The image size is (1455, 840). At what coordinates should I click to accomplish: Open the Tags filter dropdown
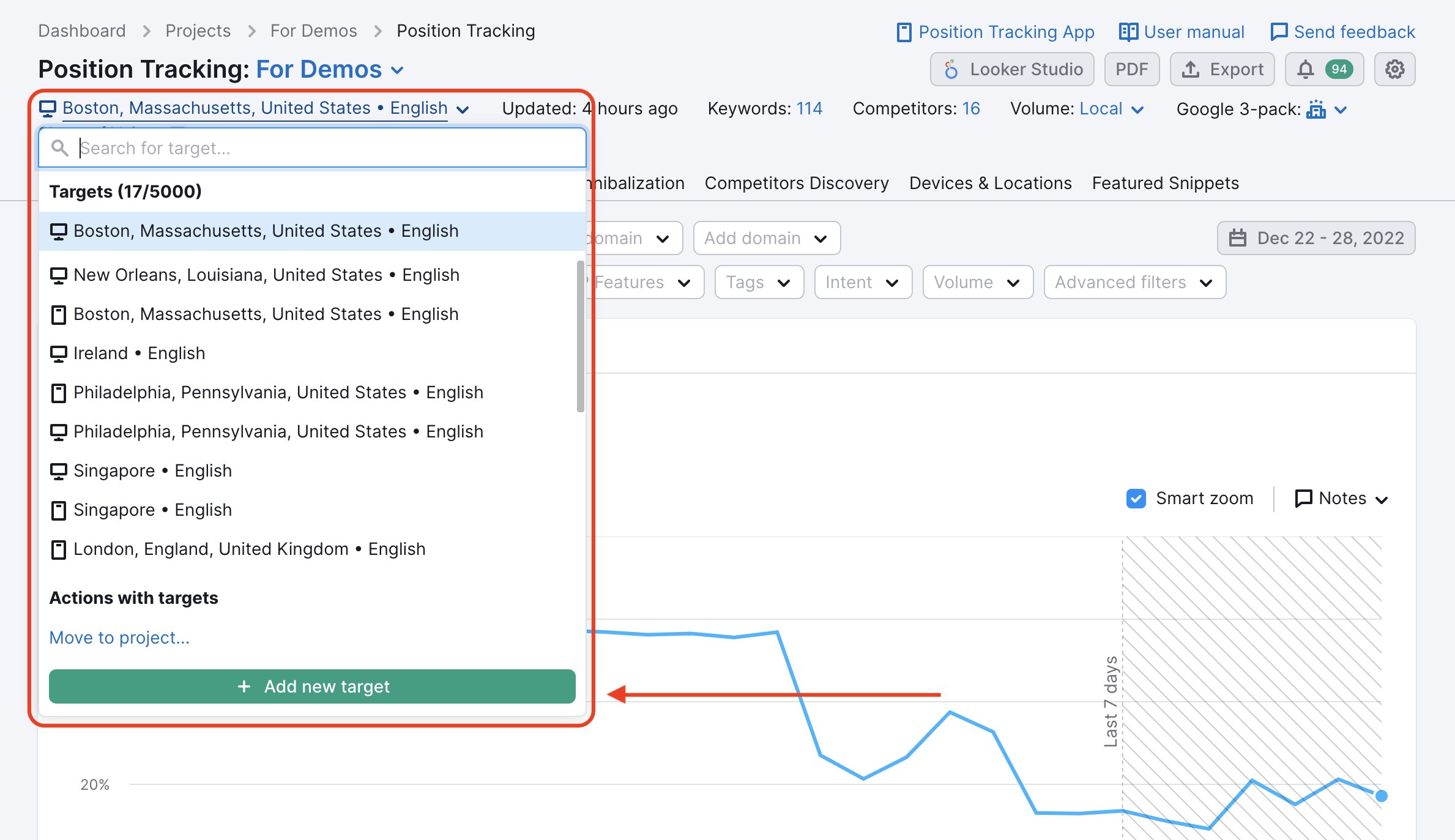tap(759, 282)
